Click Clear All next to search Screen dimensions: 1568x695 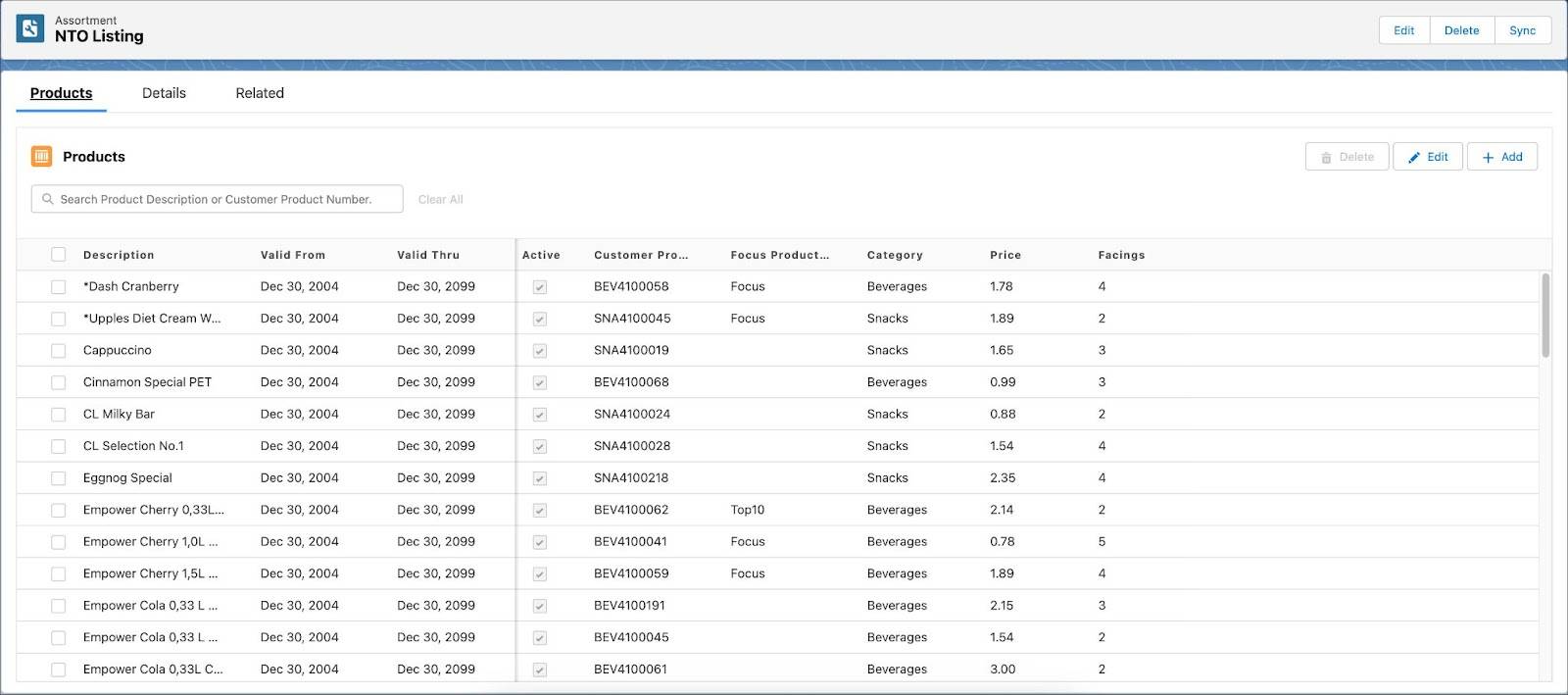441,199
